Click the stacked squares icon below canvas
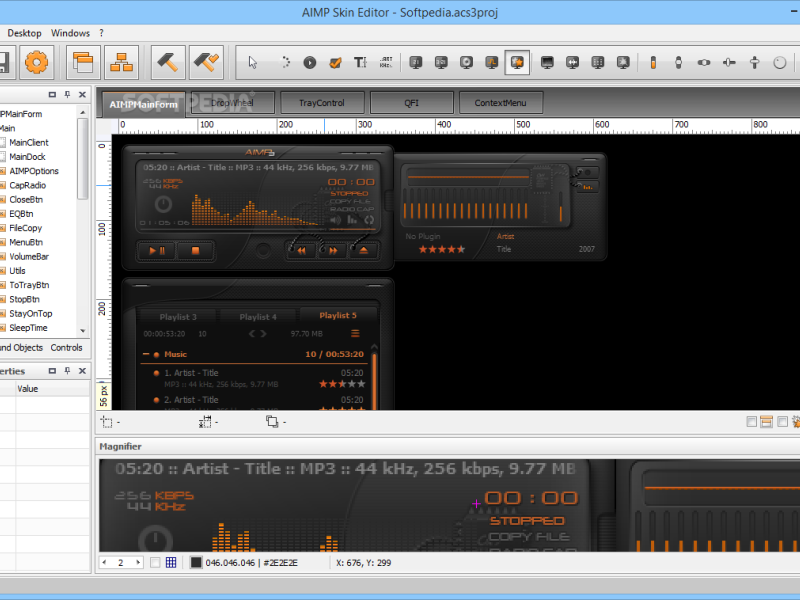800x600 pixels. point(272,421)
